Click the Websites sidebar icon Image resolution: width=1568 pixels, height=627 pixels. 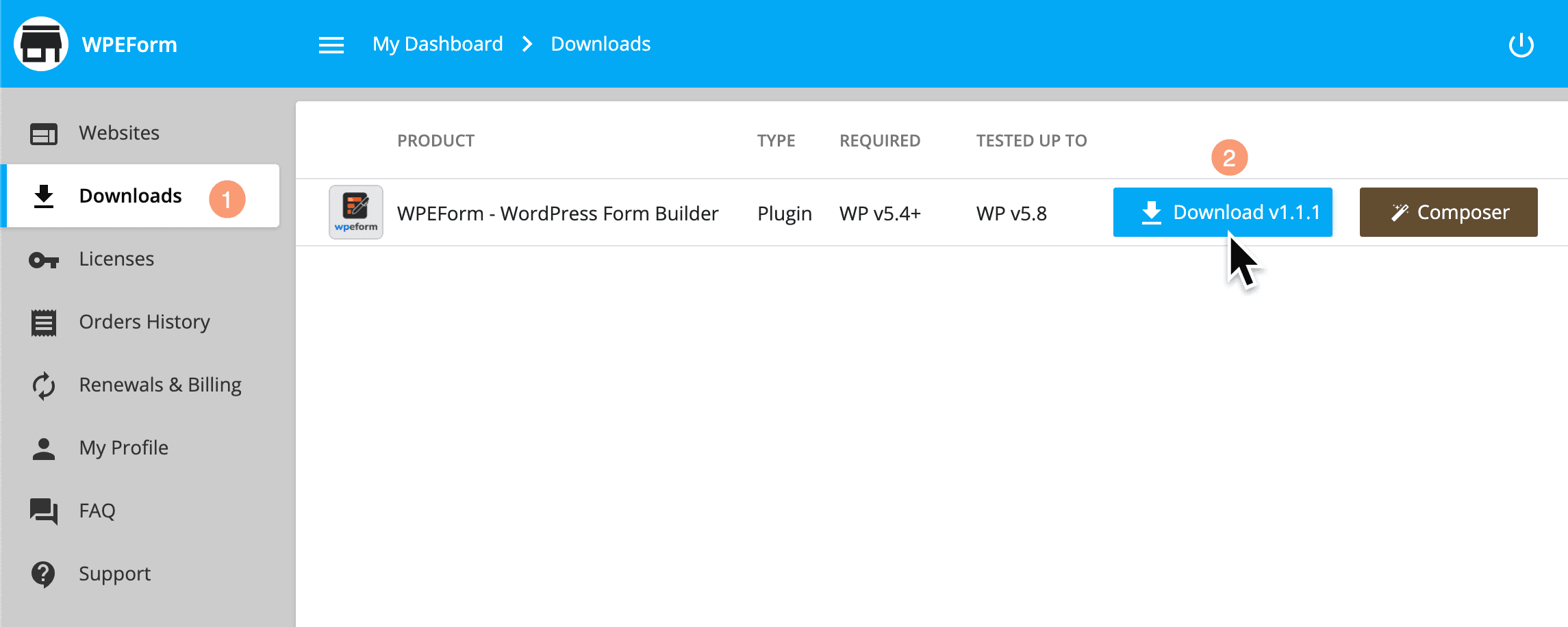tap(44, 133)
